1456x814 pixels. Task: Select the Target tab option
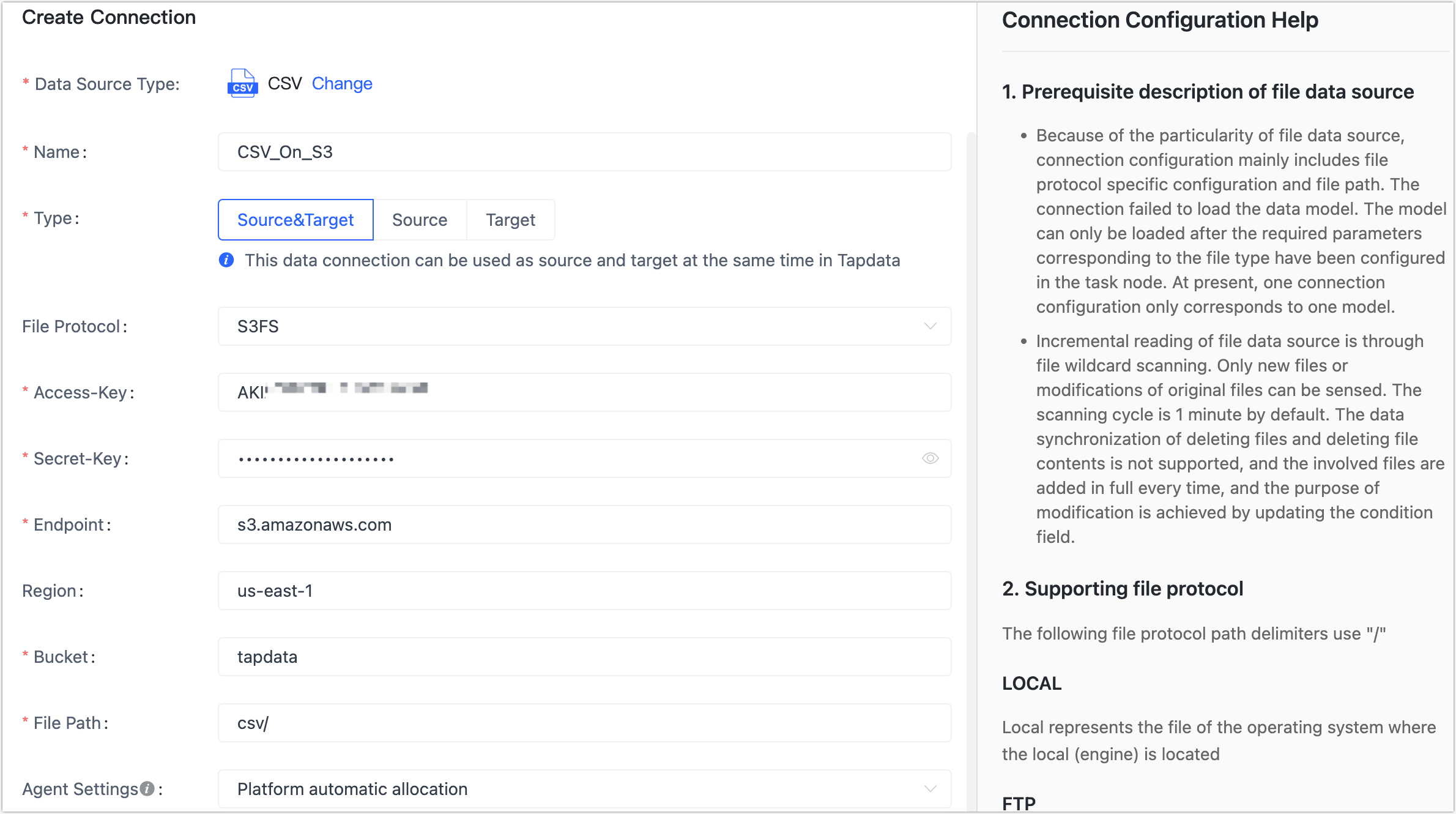[x=510, y=219]
